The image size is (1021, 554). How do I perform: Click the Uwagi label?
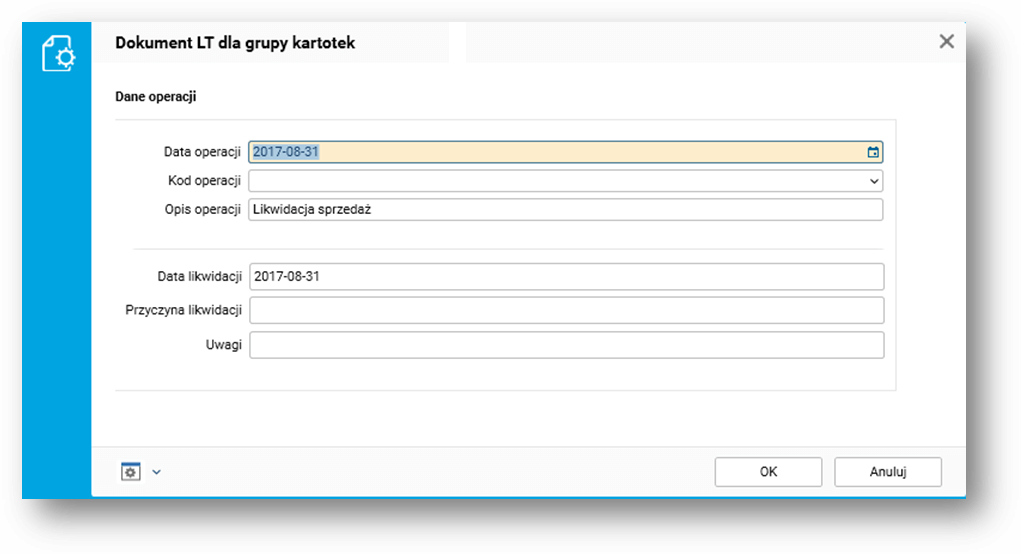click(x=224, y=345)
